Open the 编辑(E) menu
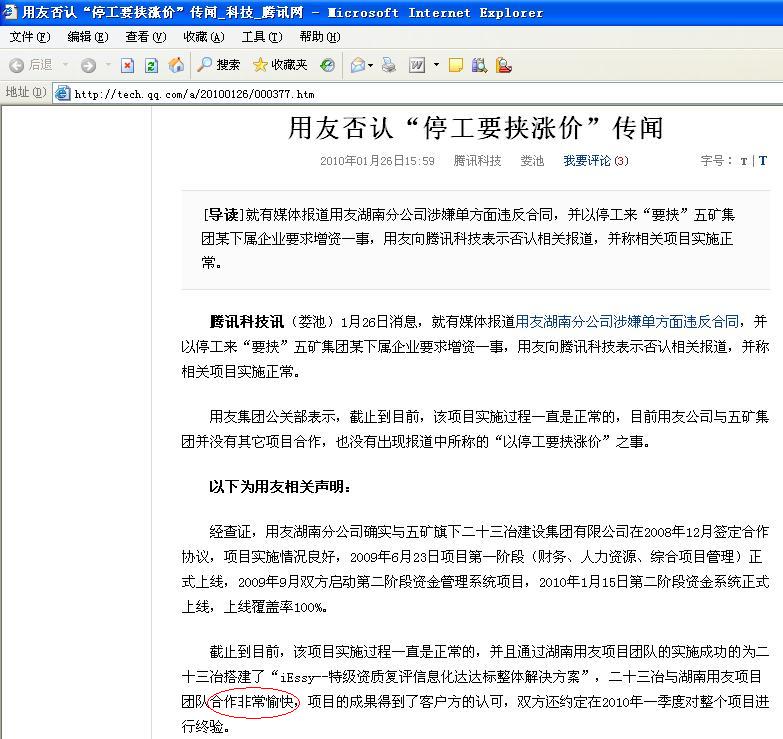783x739 pixels. coord(88,37)
